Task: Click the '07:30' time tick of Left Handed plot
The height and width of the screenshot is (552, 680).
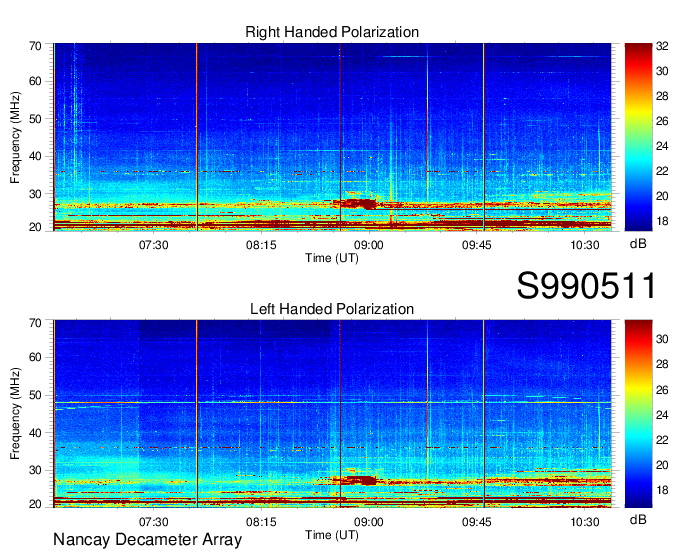Action: click(154, 522)
